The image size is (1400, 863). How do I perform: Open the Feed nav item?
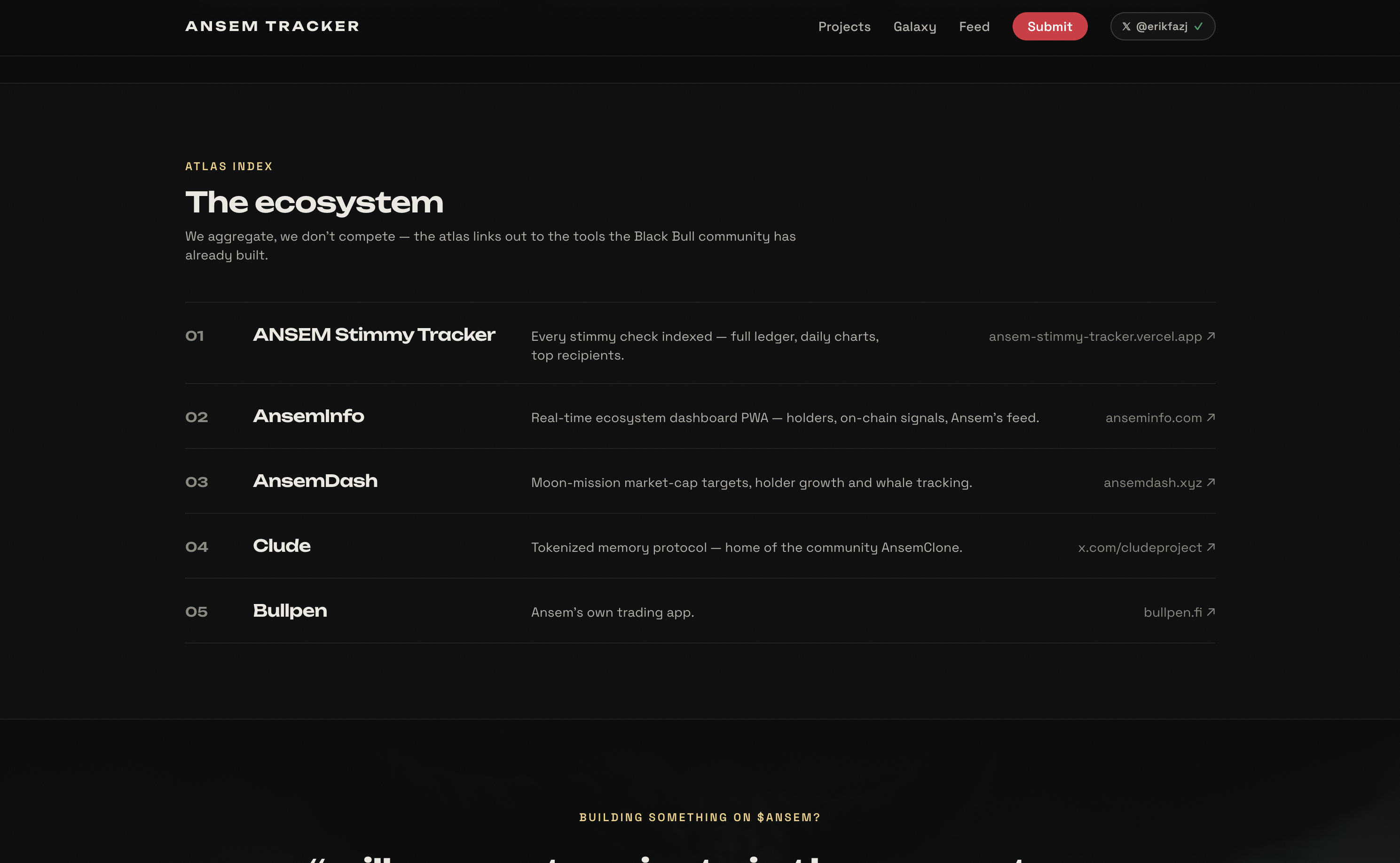pyautogui.click(x=974, y=27)
